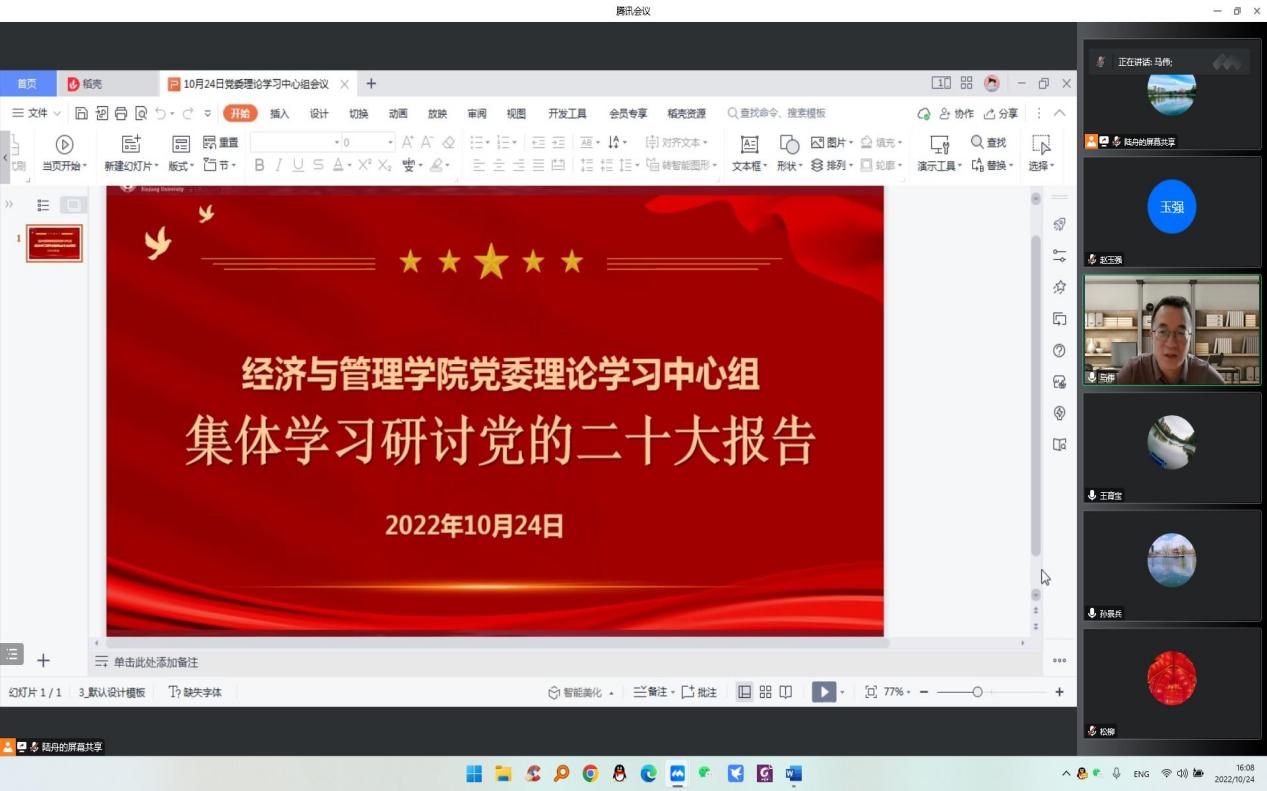The image size is (1267, 791).
Task: Click the 分享 share button
Action: coord(1001,114)
